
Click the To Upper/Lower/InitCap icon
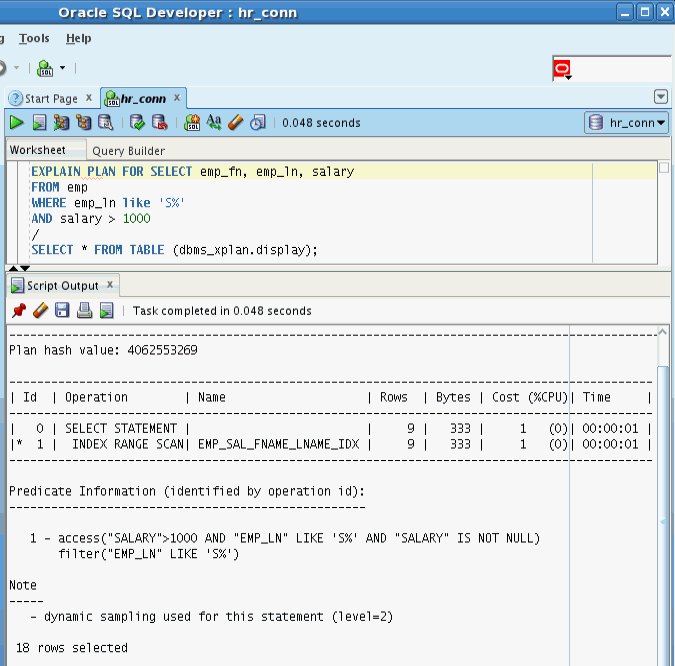coord(214,123)
